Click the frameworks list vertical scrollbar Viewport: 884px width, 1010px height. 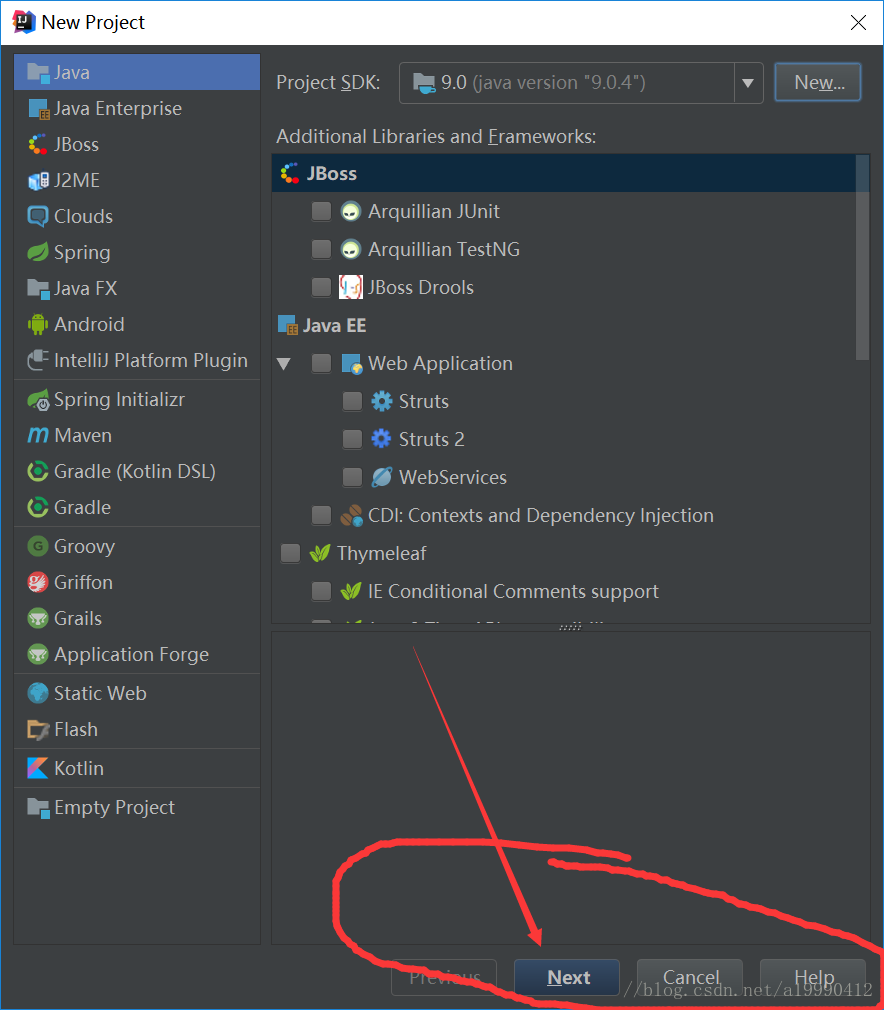862,258
